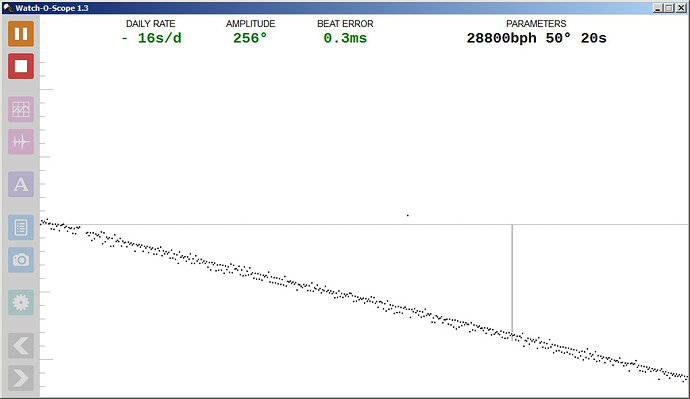Open settings with the gear icon
Screen dimensions: 690x399
coord(21,302)
